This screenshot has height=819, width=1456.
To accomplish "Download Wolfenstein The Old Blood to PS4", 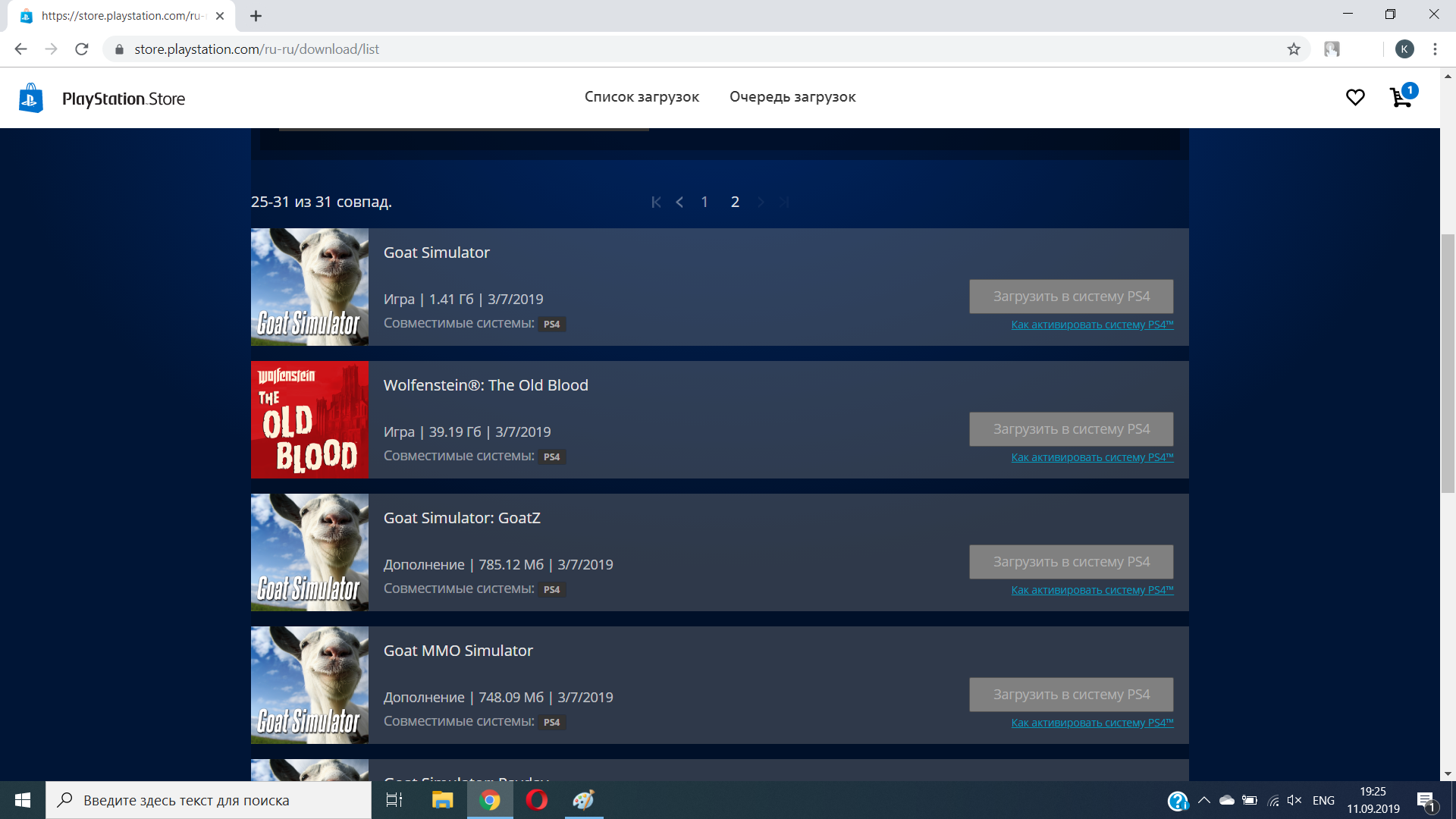I will 1071,429.
